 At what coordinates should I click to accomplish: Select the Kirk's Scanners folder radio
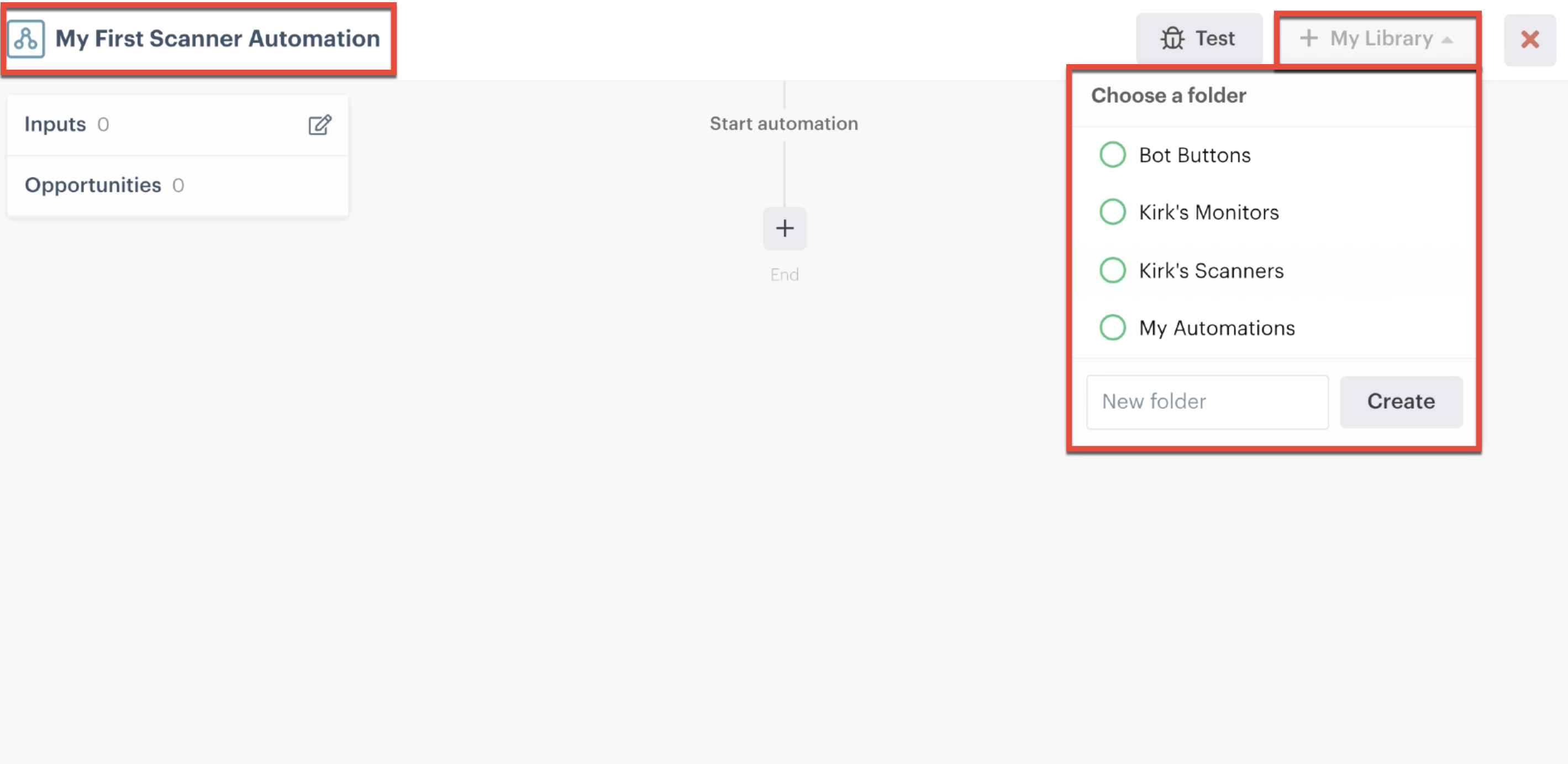1113,270
